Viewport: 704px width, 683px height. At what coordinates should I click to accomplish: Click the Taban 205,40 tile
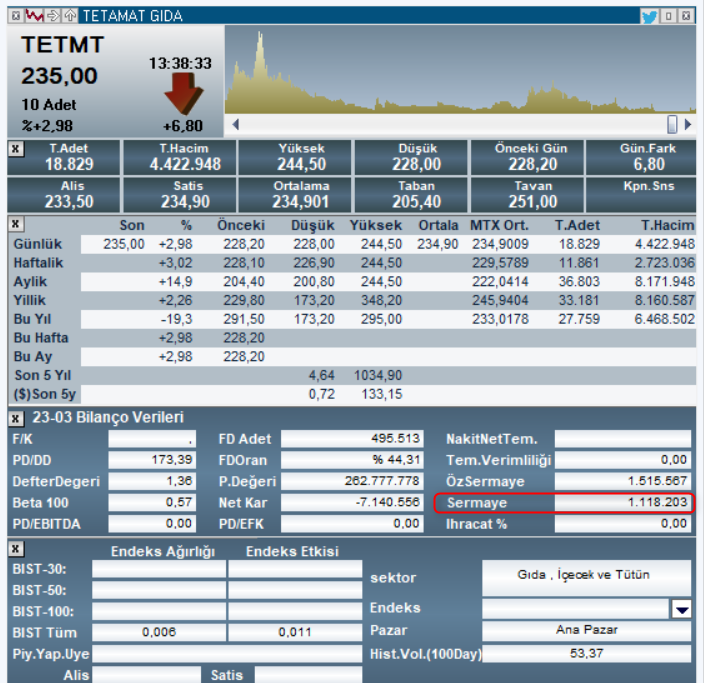pos(411,194)
